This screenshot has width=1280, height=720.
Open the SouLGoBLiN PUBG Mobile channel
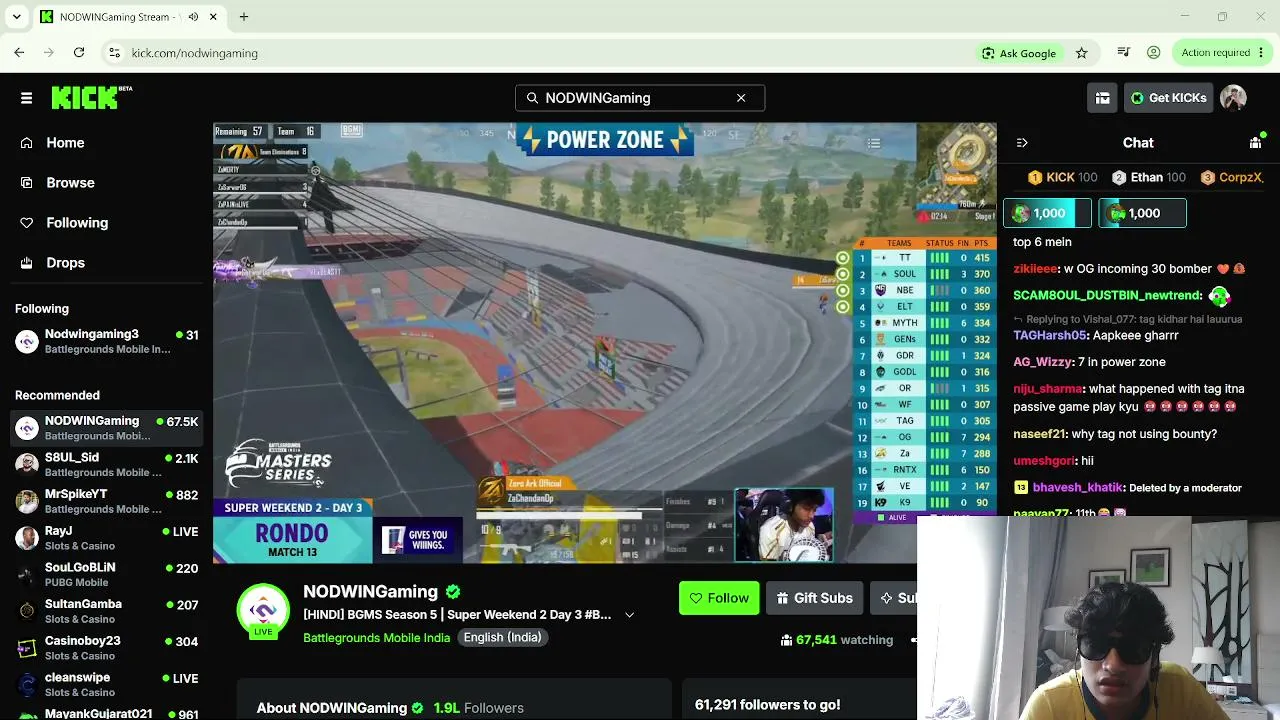point(107,575)
